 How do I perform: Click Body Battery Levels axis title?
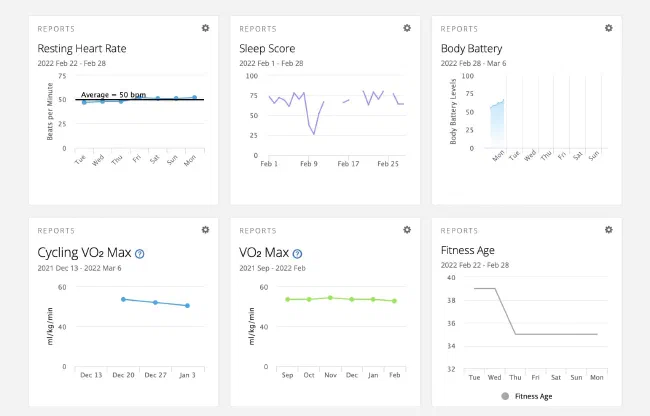pos(453,111)
